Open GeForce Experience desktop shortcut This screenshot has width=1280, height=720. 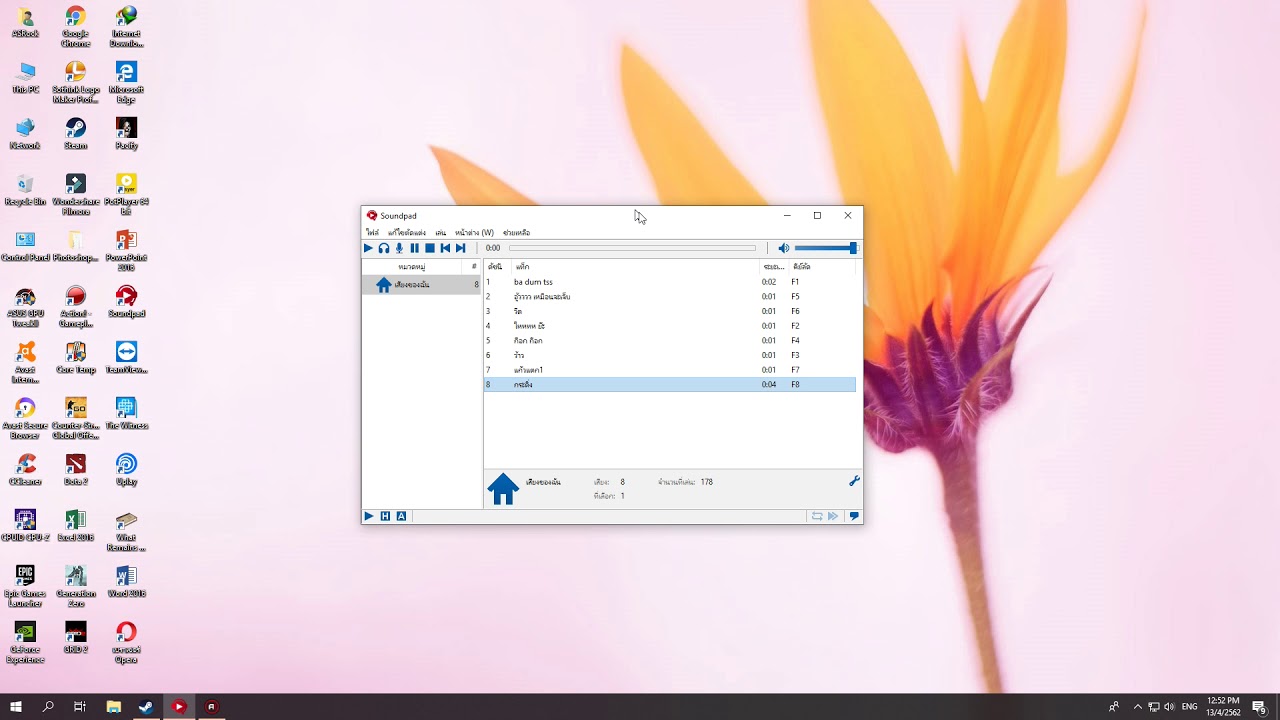pos(25,643)
